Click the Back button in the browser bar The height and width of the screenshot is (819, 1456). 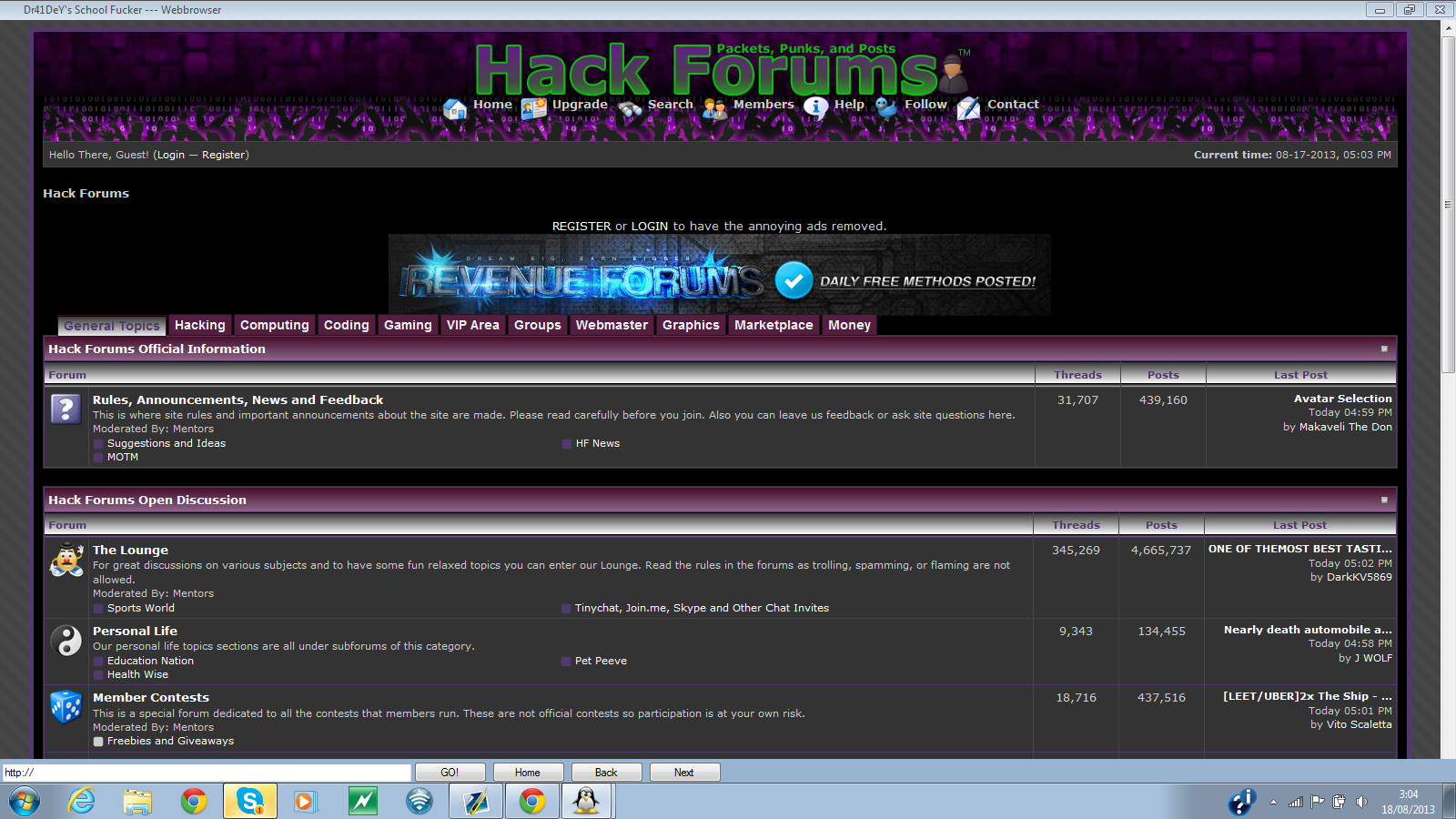[x=606, y=773]
